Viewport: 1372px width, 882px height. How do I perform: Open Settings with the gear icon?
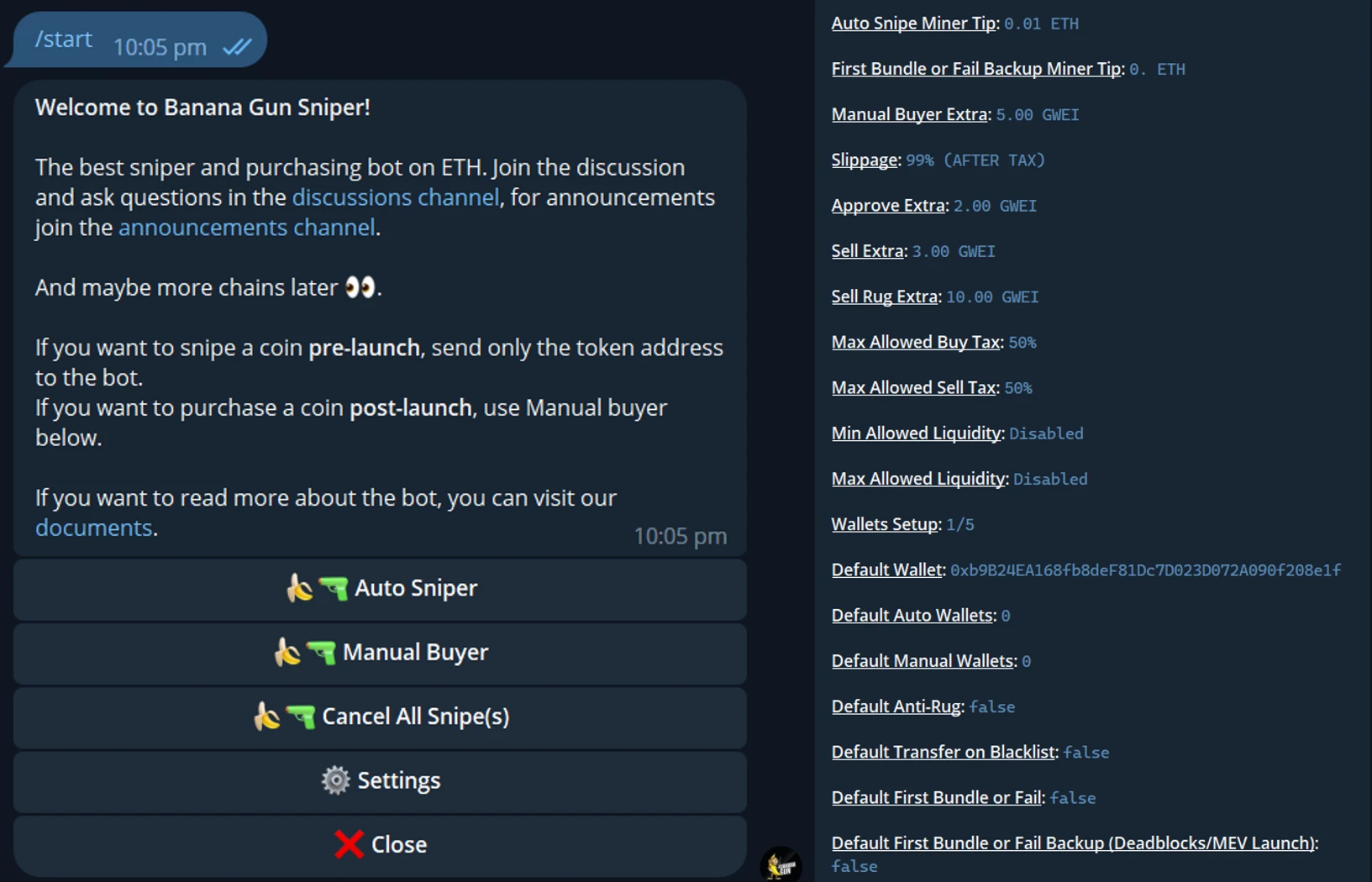[380, 781]
